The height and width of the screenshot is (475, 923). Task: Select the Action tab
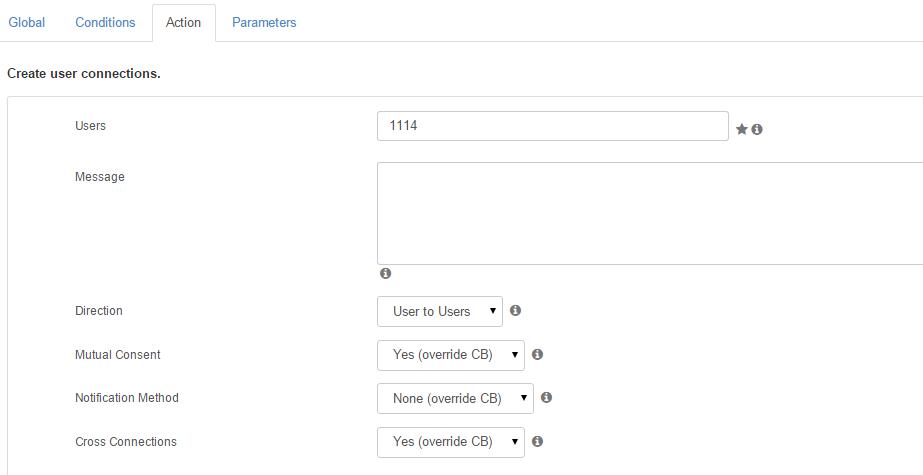click(x=184, y=22)
